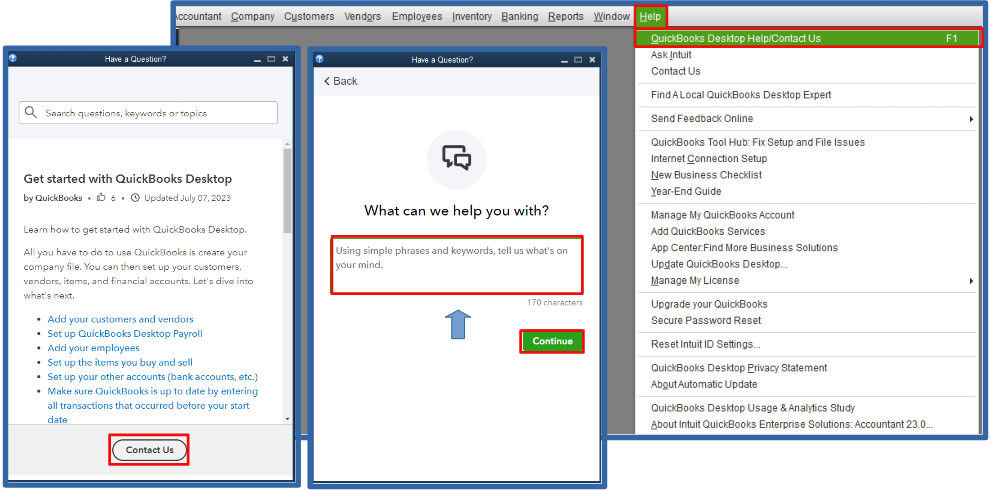This screenshot has height=491, width=991.
Task: Open the Inventory menu
Action: (x=471, y=16)
